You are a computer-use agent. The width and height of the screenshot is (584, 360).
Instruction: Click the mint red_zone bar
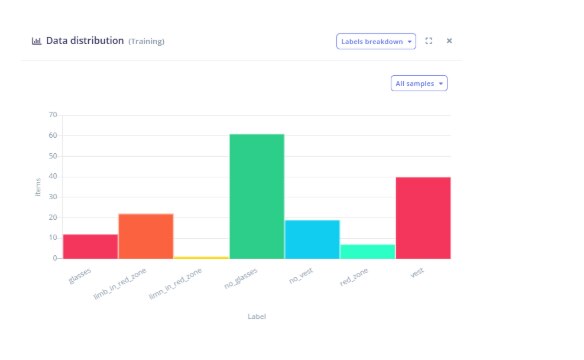coord(368,252)
